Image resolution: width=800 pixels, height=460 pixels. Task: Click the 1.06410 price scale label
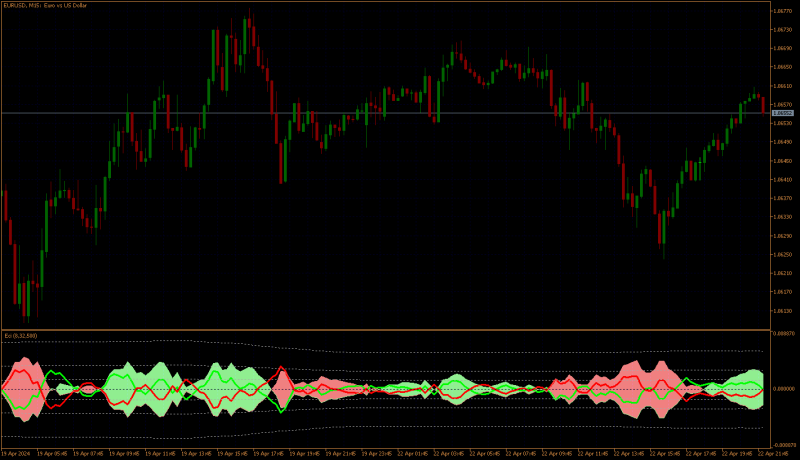click(x=783, y=180)
